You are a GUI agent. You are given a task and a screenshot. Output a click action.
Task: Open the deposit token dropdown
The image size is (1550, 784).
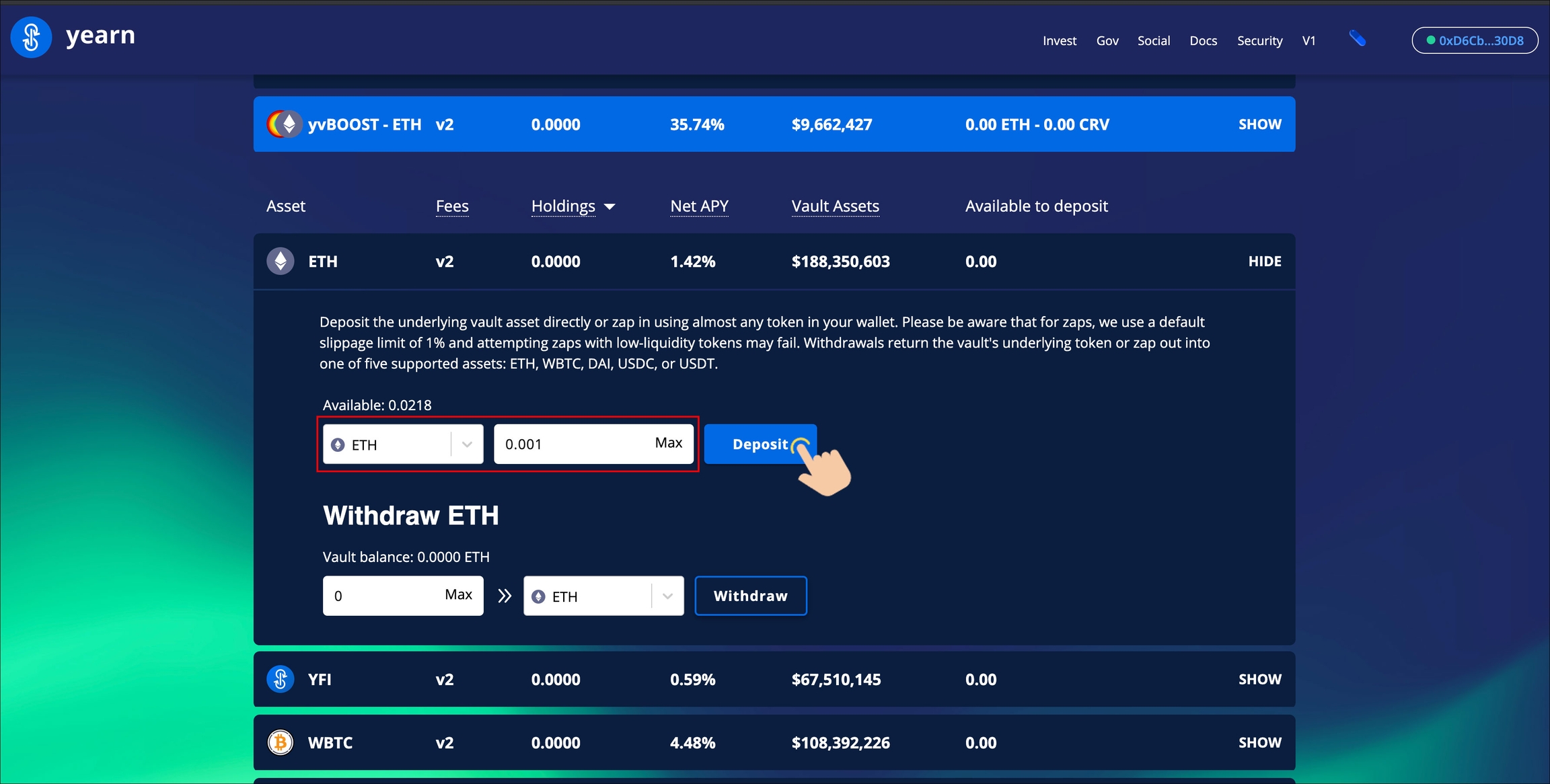[466, 444]
